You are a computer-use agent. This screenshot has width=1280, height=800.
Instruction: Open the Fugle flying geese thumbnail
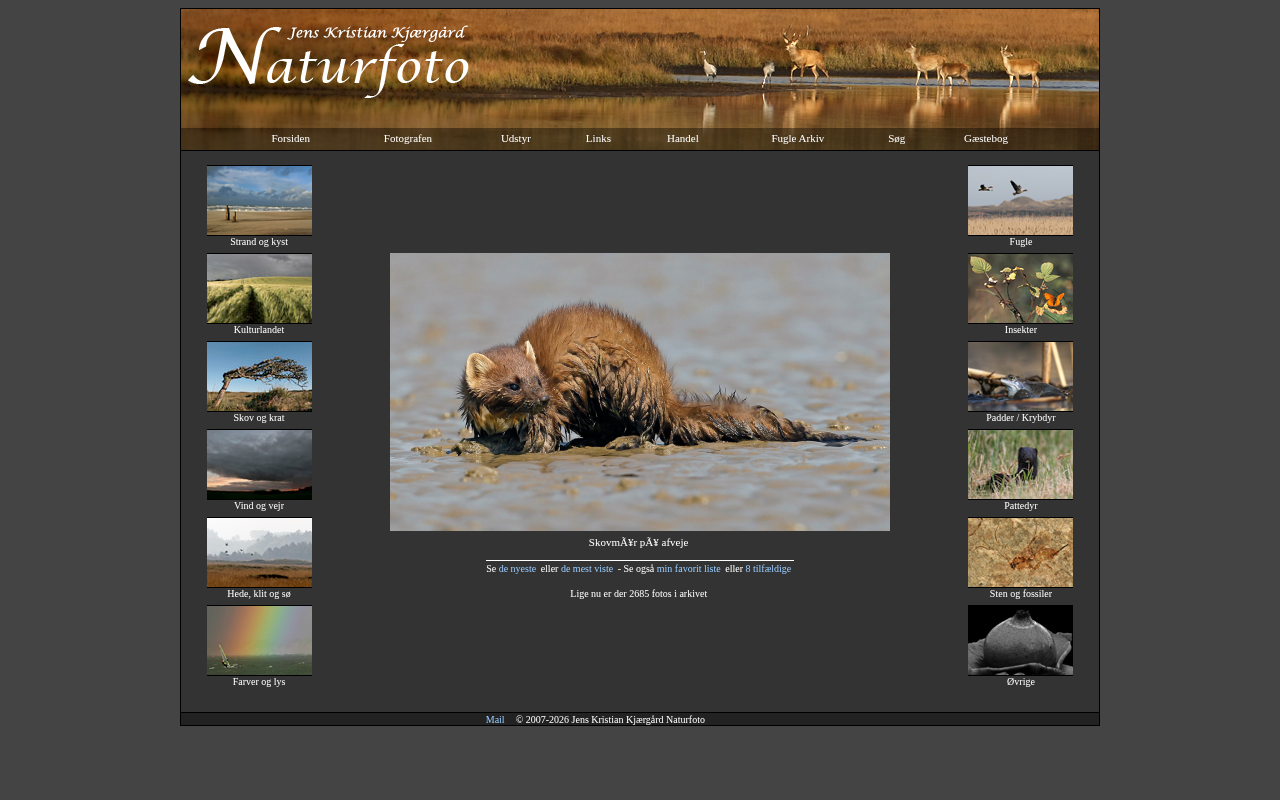[x=1020, y=200]
